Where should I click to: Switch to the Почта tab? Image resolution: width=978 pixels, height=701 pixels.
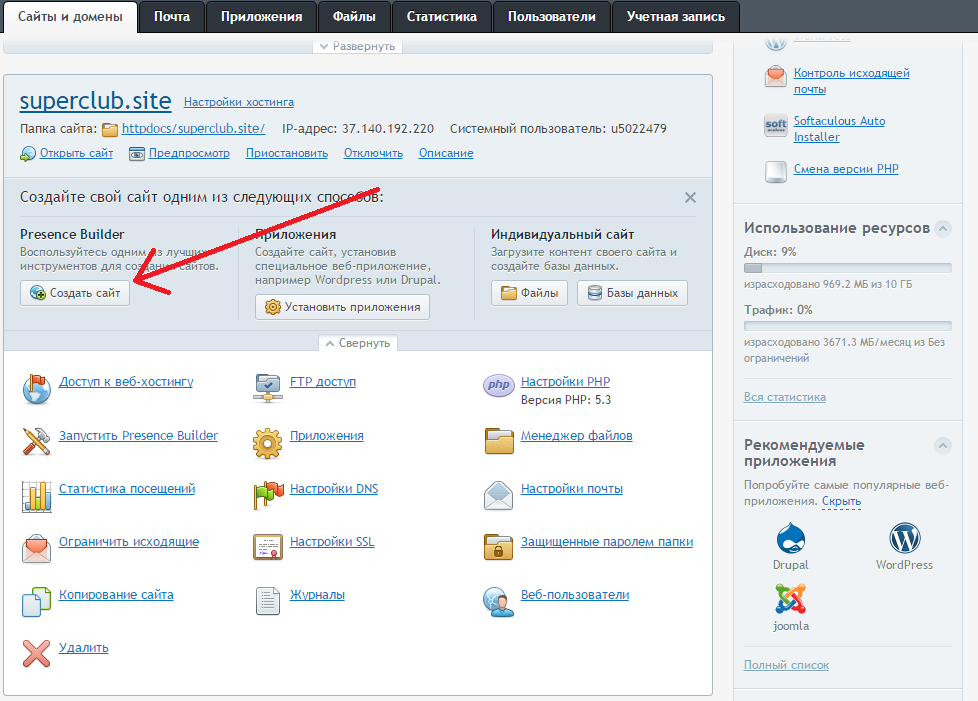172,16
